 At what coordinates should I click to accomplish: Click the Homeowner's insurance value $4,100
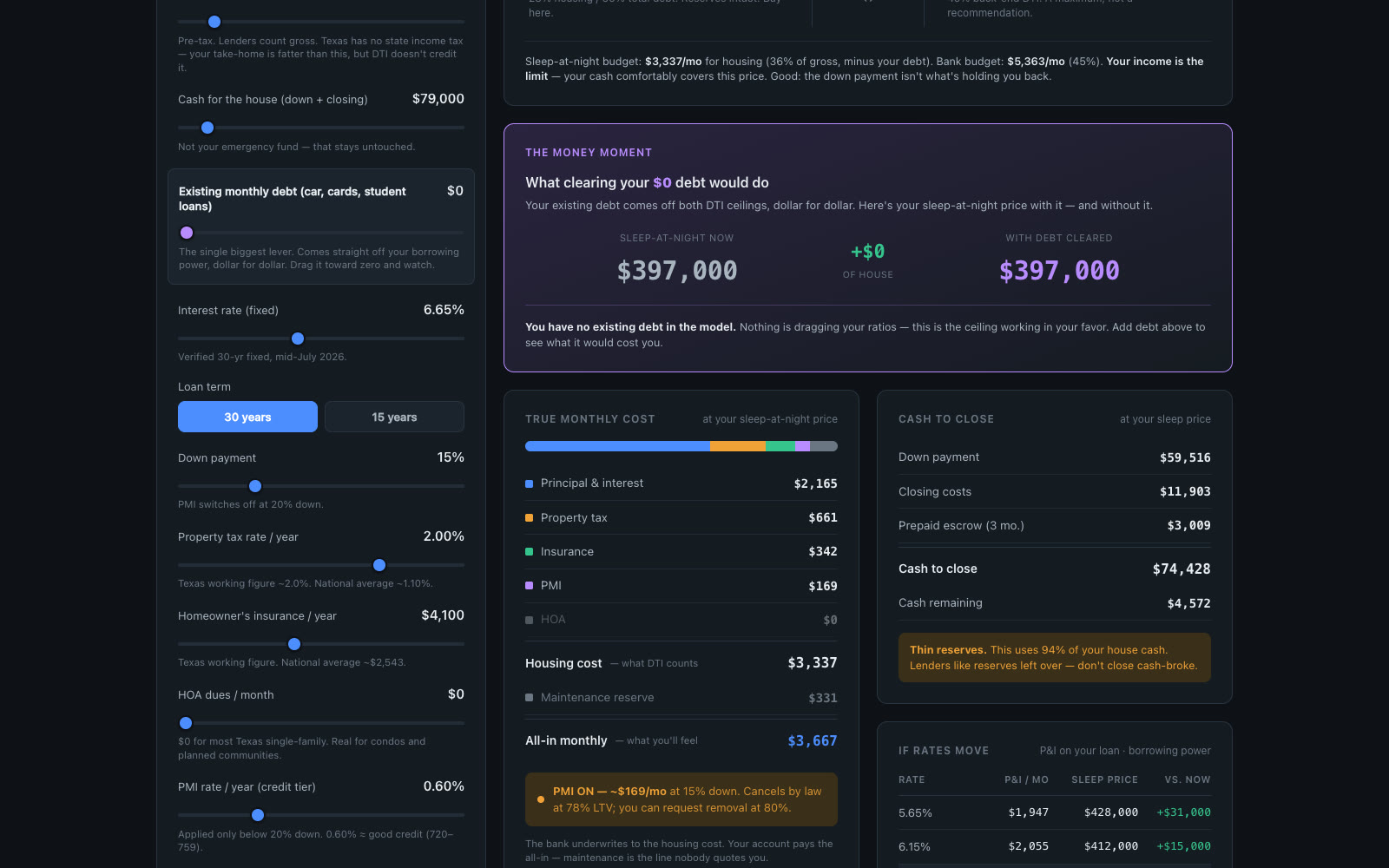coord(443,615)
